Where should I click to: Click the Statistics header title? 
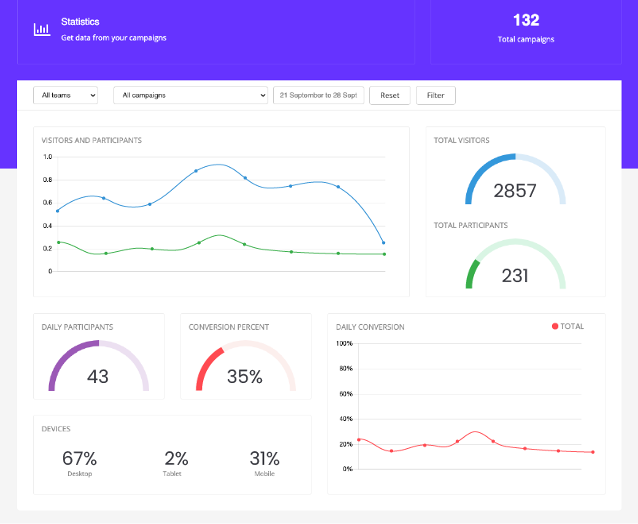tap(80, 21)
